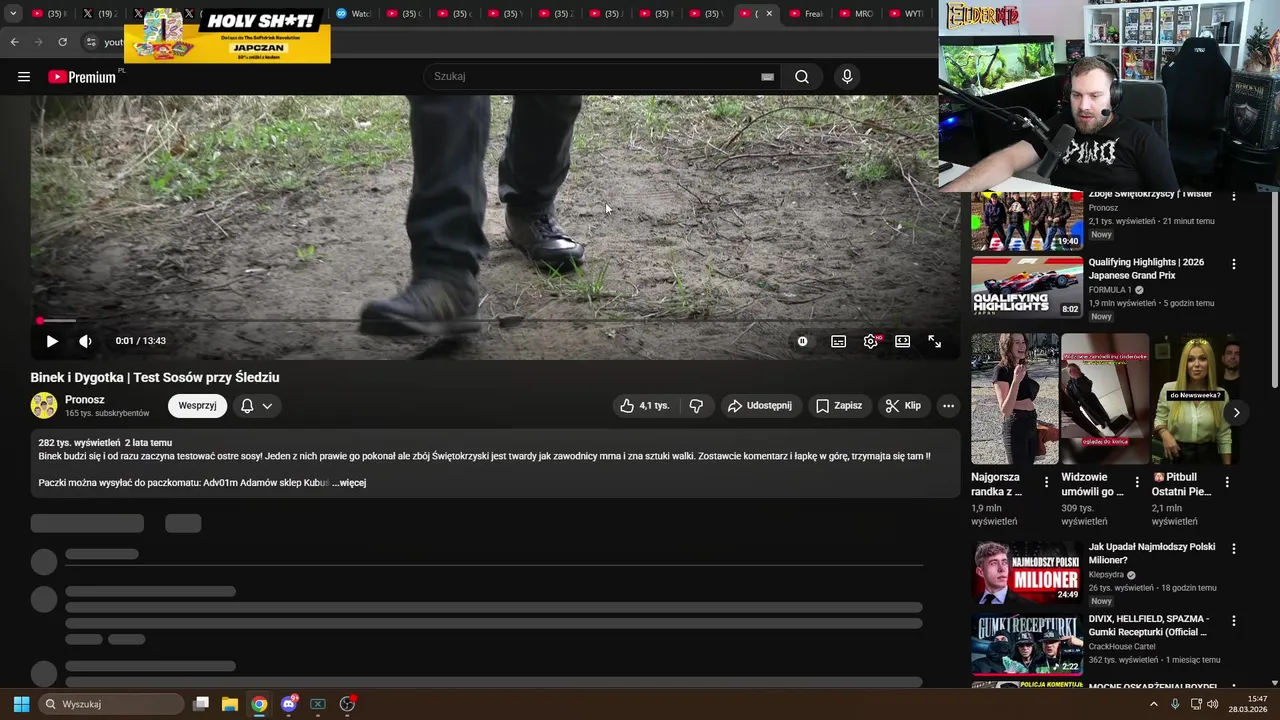The height and width of the screenshot is (720, 1280).
Task: Dislike the video
Action: (696, 405)
